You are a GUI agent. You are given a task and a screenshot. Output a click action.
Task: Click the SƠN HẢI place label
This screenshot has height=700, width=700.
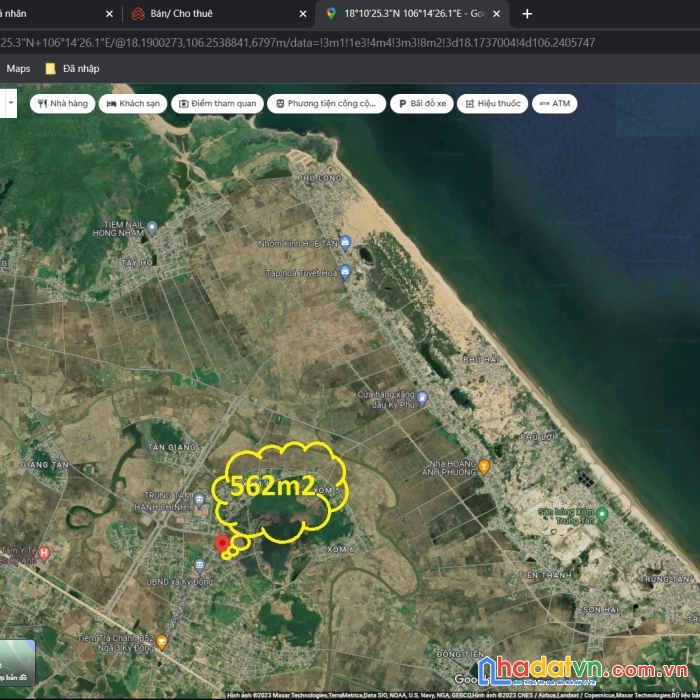(x=600, y=609)
